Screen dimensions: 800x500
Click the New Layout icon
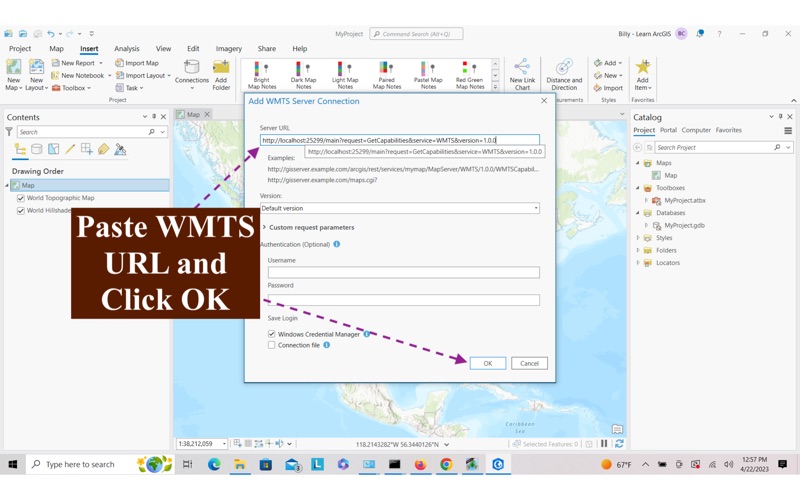point(36,67)
